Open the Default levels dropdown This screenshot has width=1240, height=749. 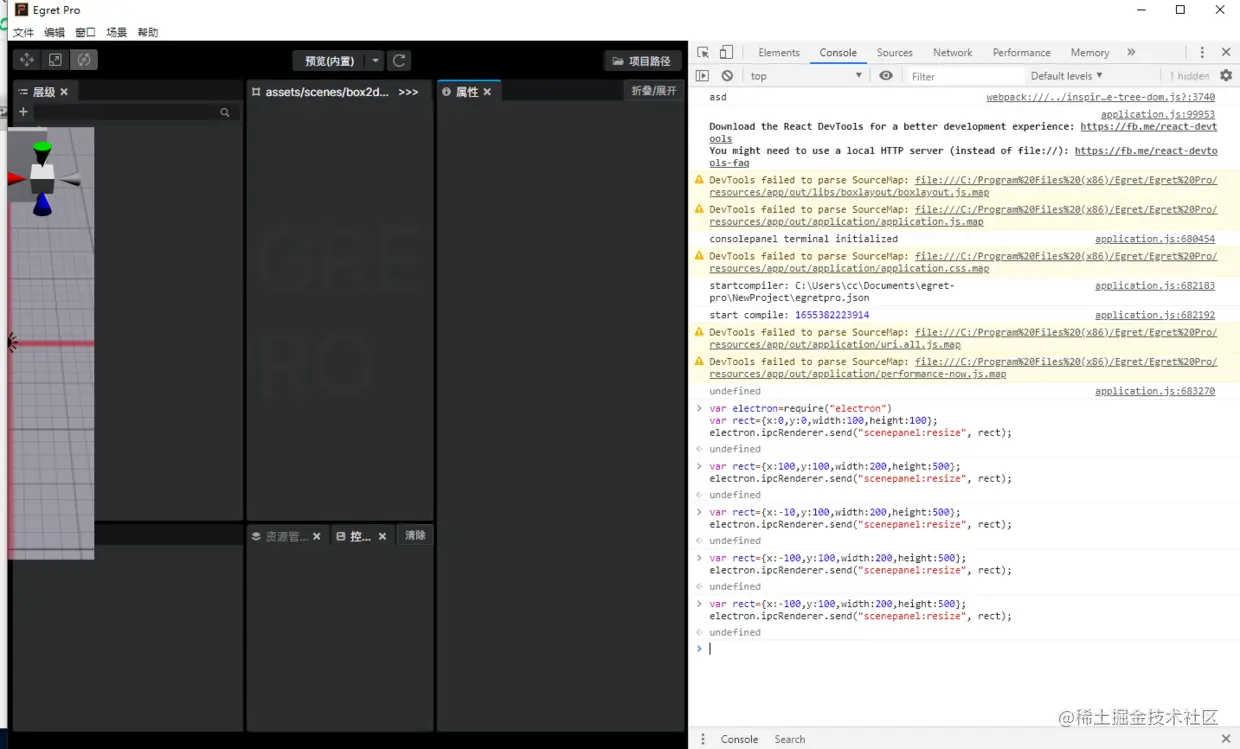tap(1066, 76)
